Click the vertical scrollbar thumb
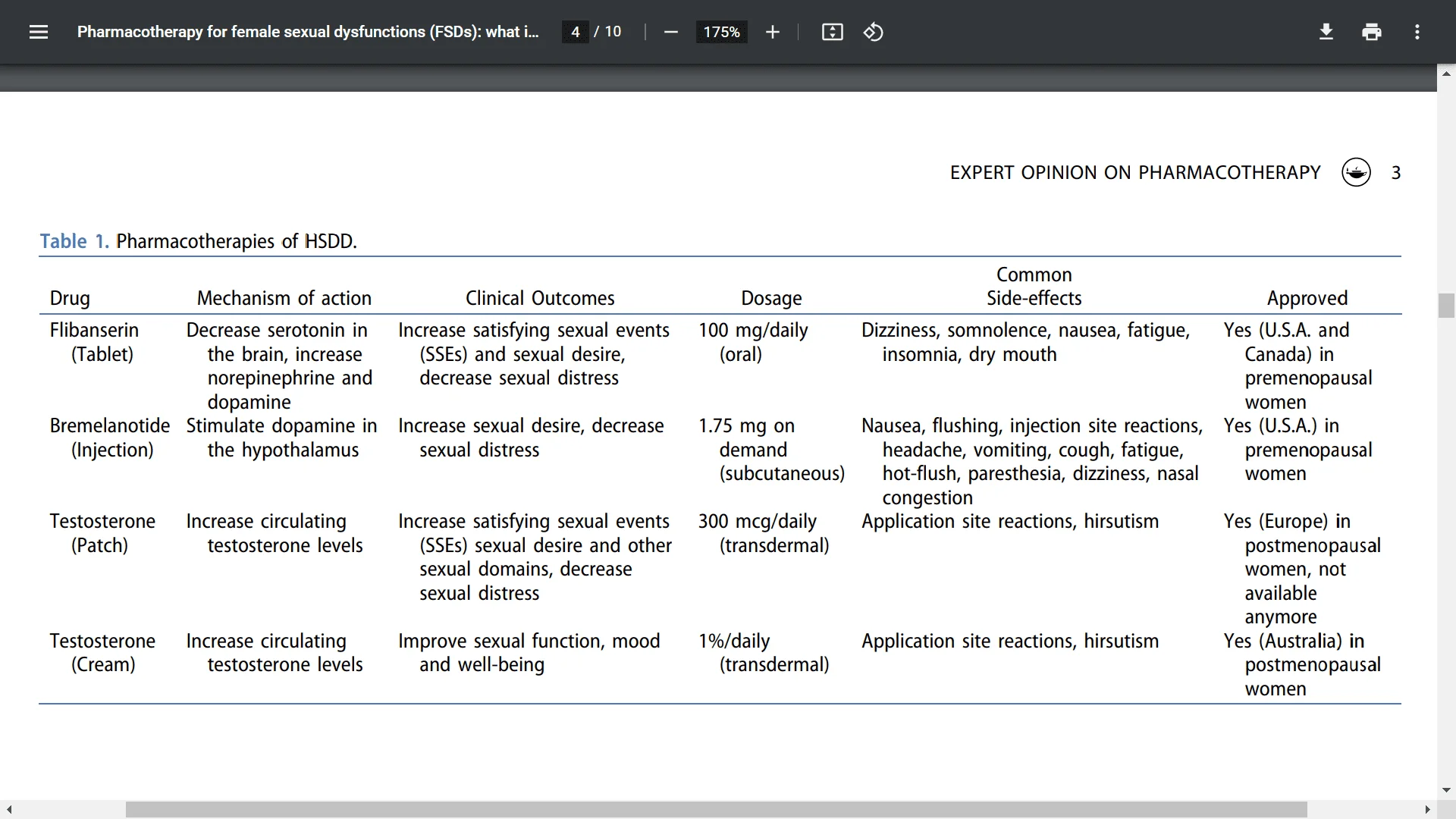Screen dimensions: 1456x819 click(x=1446, y=306)
